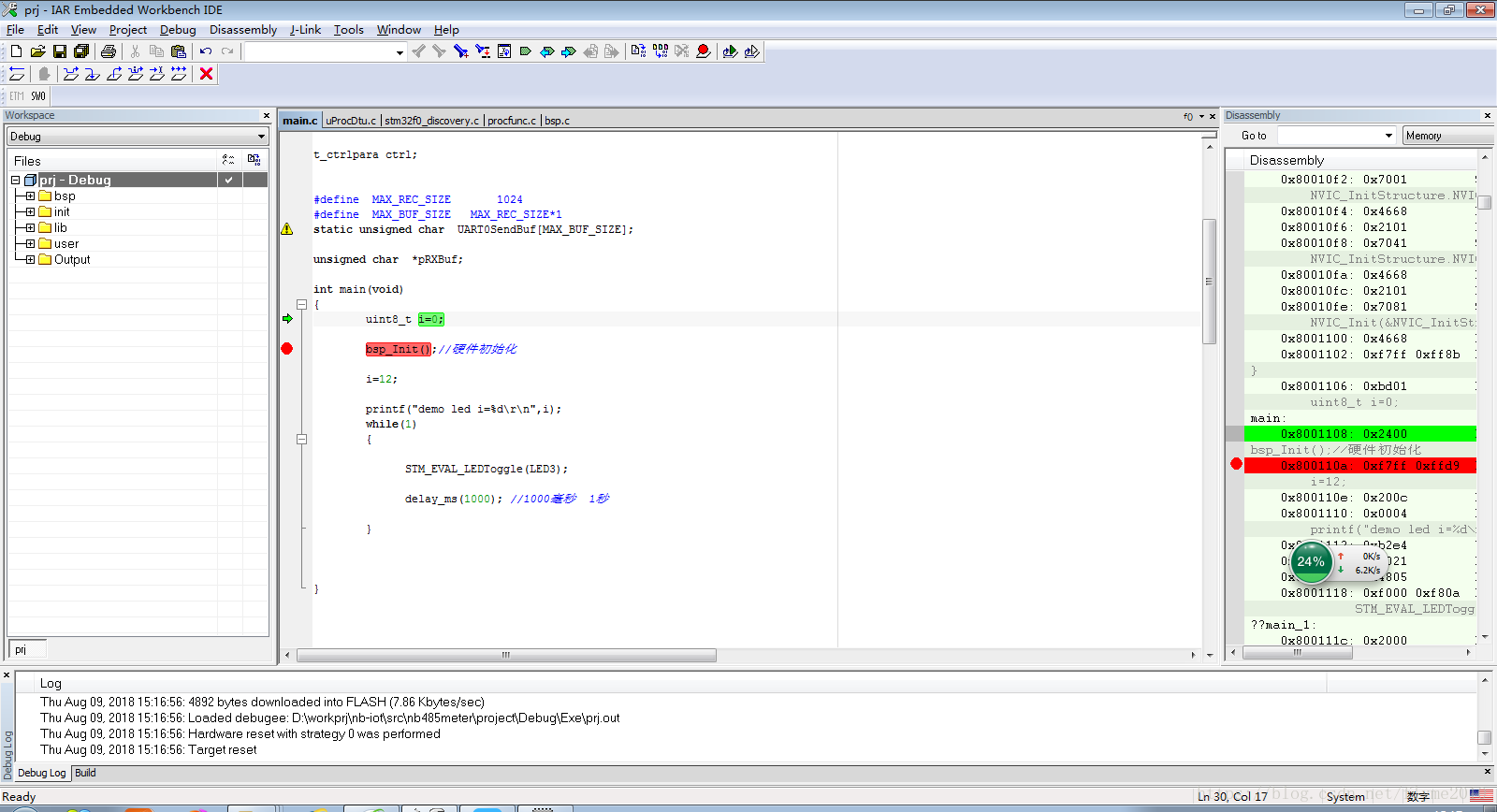Expand the lib folder
This screenshot has width=1497, height=812.
(x=30, y=228)
